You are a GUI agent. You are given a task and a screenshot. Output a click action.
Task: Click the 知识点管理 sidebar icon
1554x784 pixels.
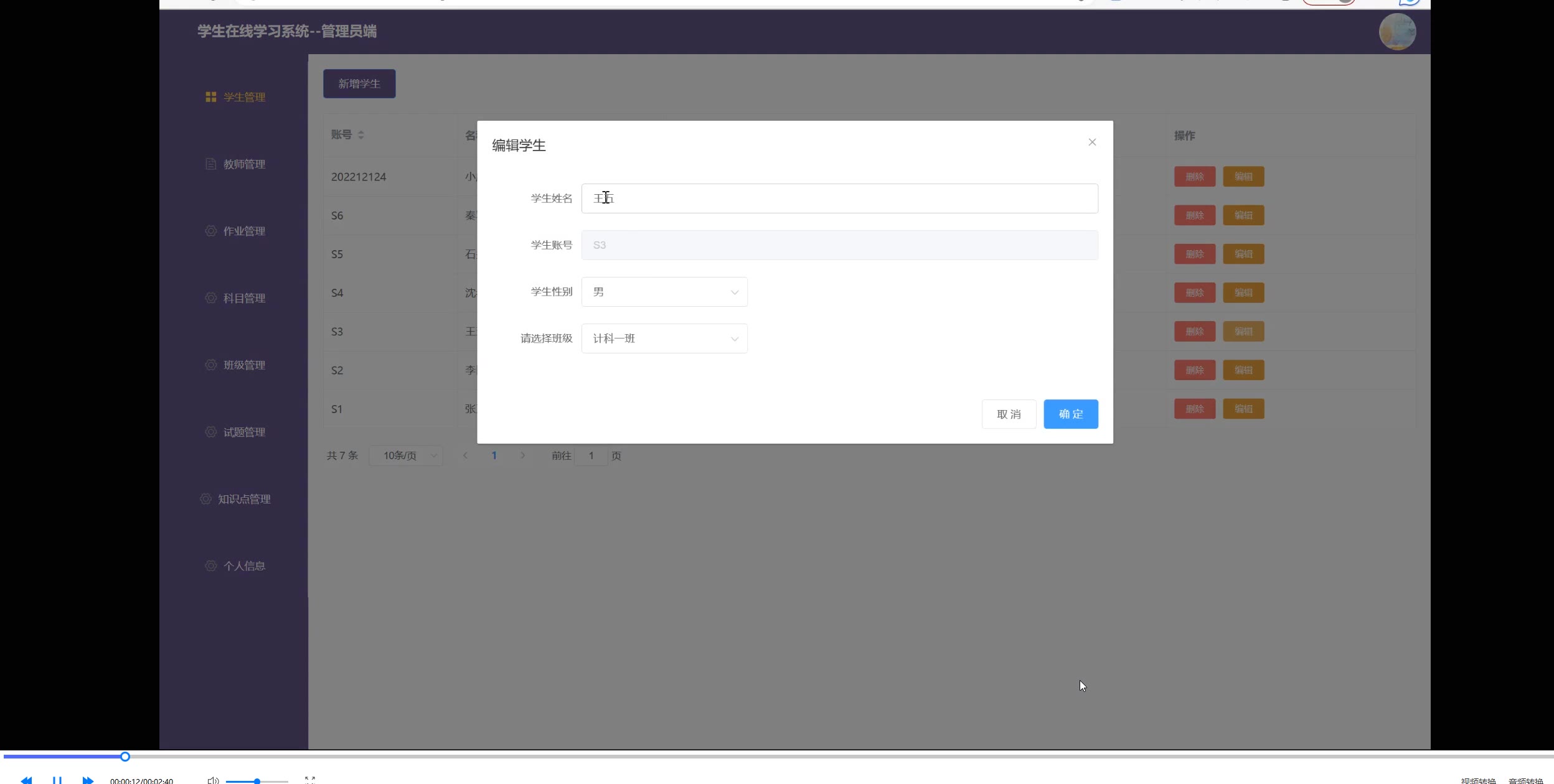tap(205, 499)
